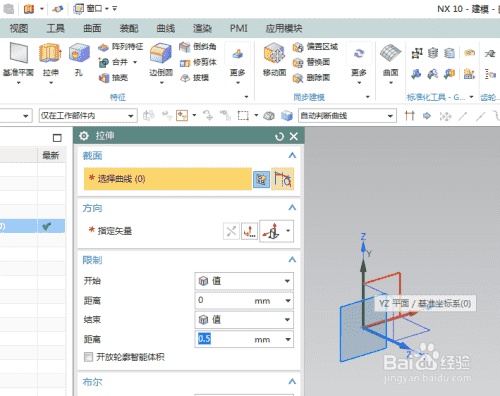
Task: Switch to the 曲面 tab
Action: tap(92, 28)
